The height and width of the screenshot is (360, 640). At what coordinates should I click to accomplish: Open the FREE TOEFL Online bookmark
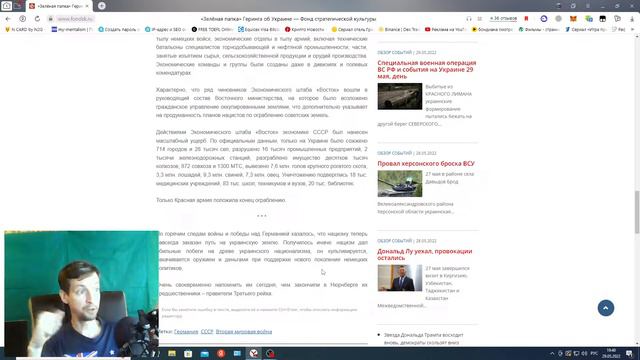(x=212, y=29)
